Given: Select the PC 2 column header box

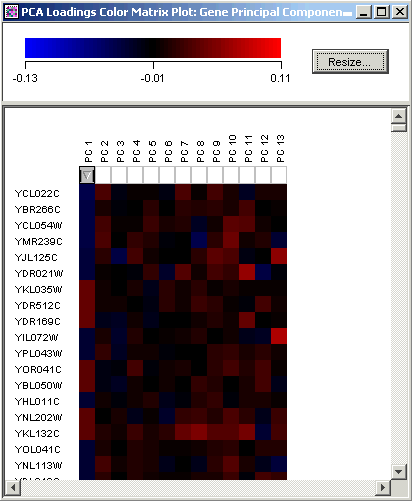Looking at the screenshot, I should coord(103,175).
